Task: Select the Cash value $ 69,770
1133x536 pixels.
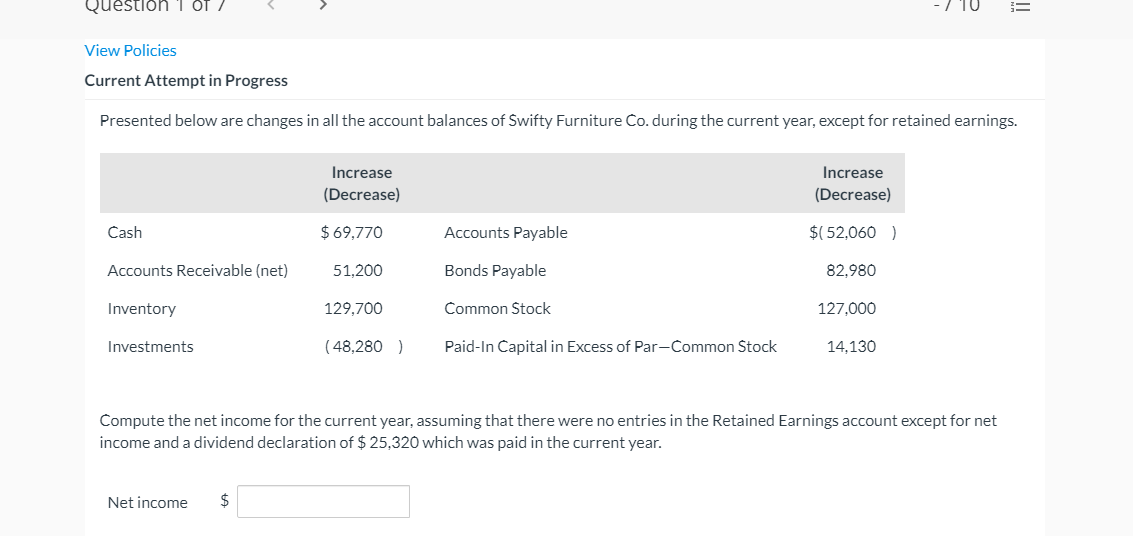Action: pyautogui.click(x=351, y=233)
